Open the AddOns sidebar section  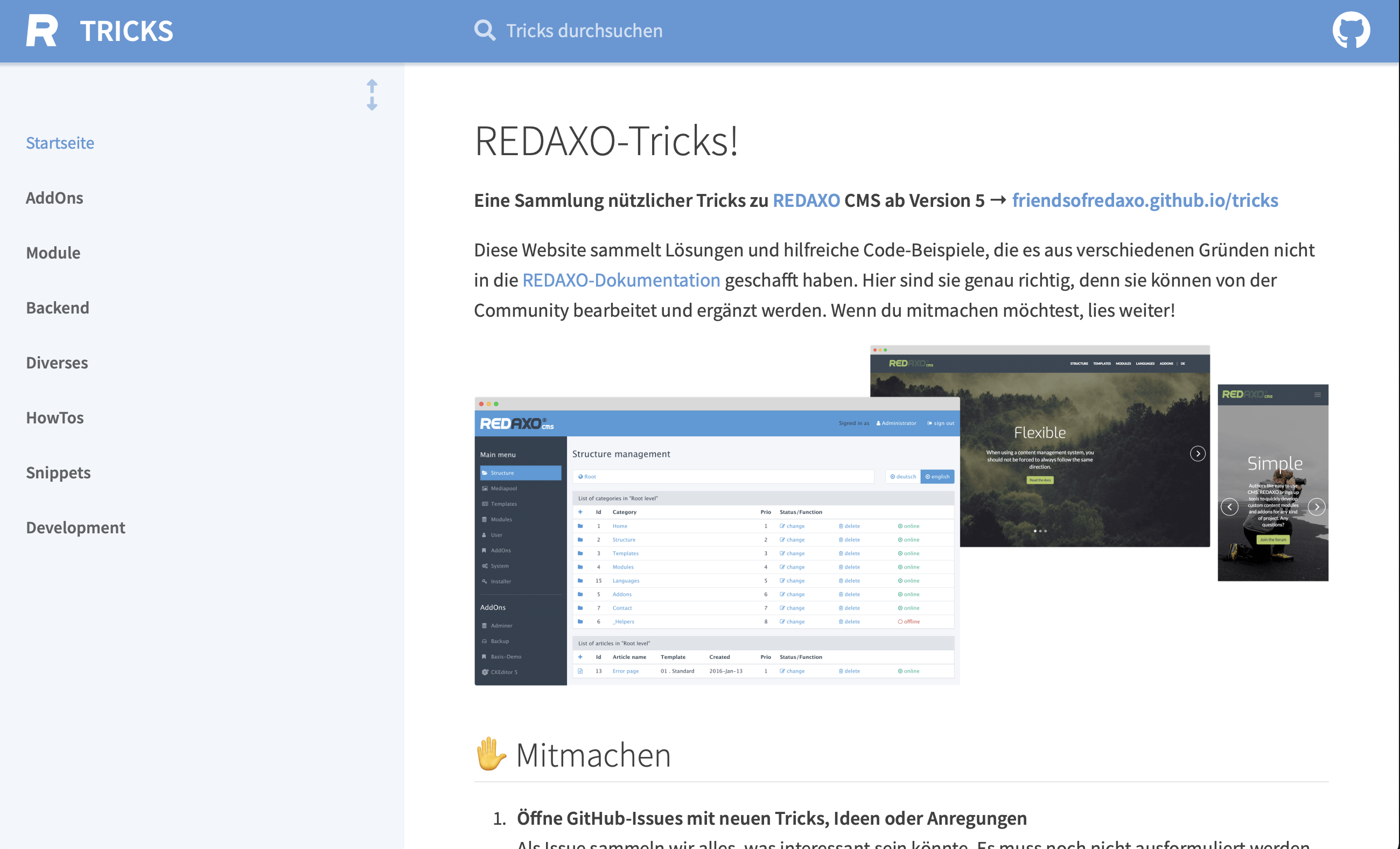tap(54, 198)
